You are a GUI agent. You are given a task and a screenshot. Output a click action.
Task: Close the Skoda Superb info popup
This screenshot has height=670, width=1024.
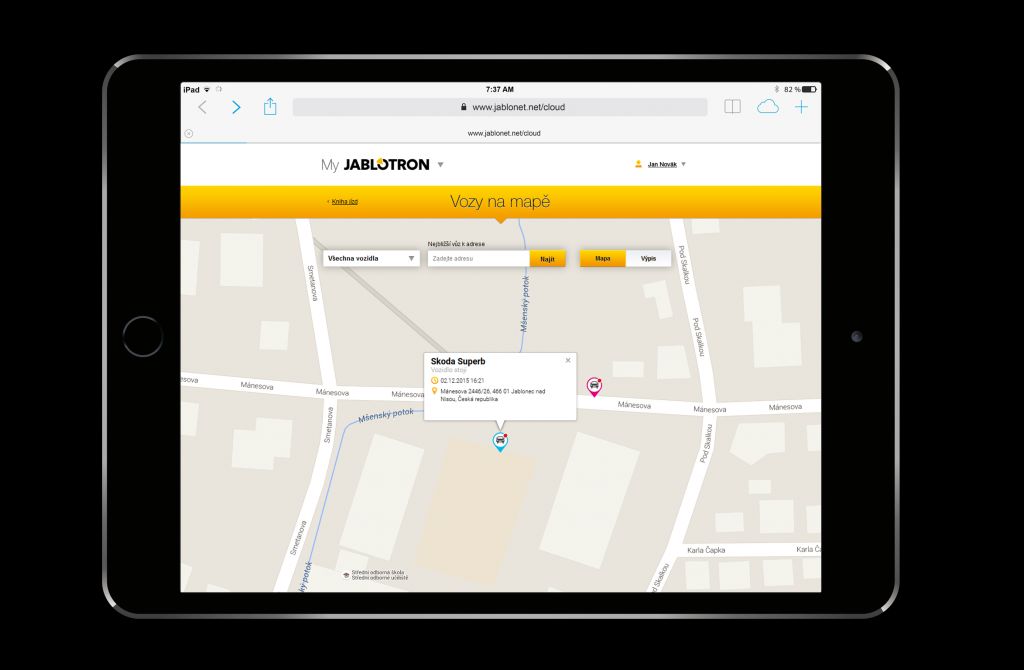tap(568, 360)
